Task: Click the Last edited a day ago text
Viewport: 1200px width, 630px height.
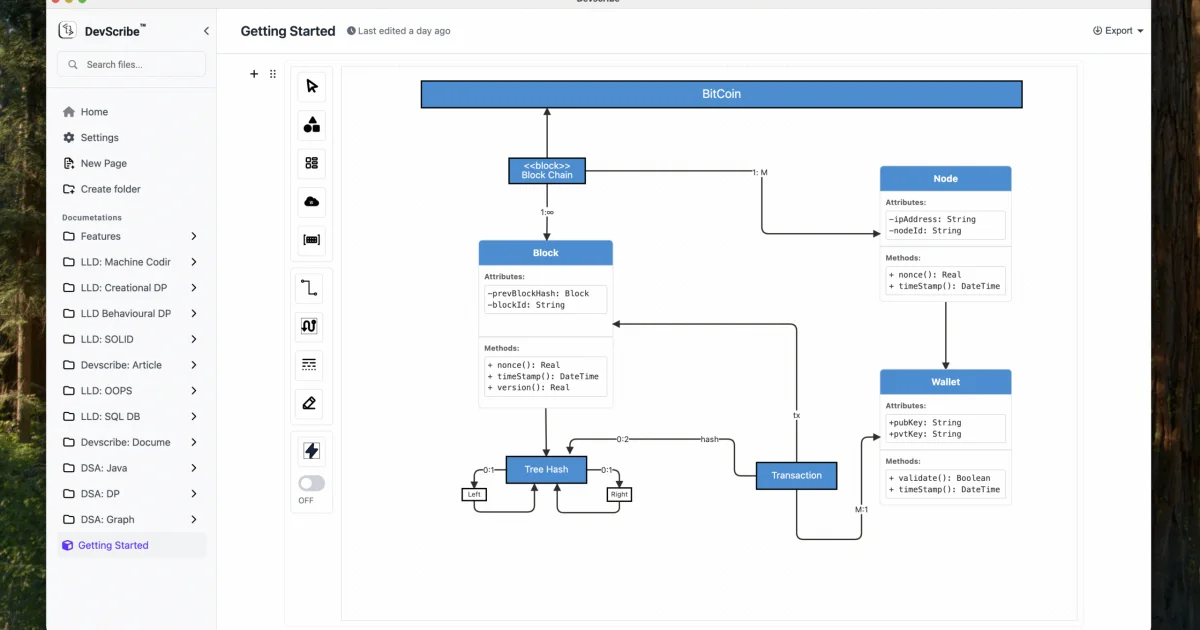Action: click(404, 31)
